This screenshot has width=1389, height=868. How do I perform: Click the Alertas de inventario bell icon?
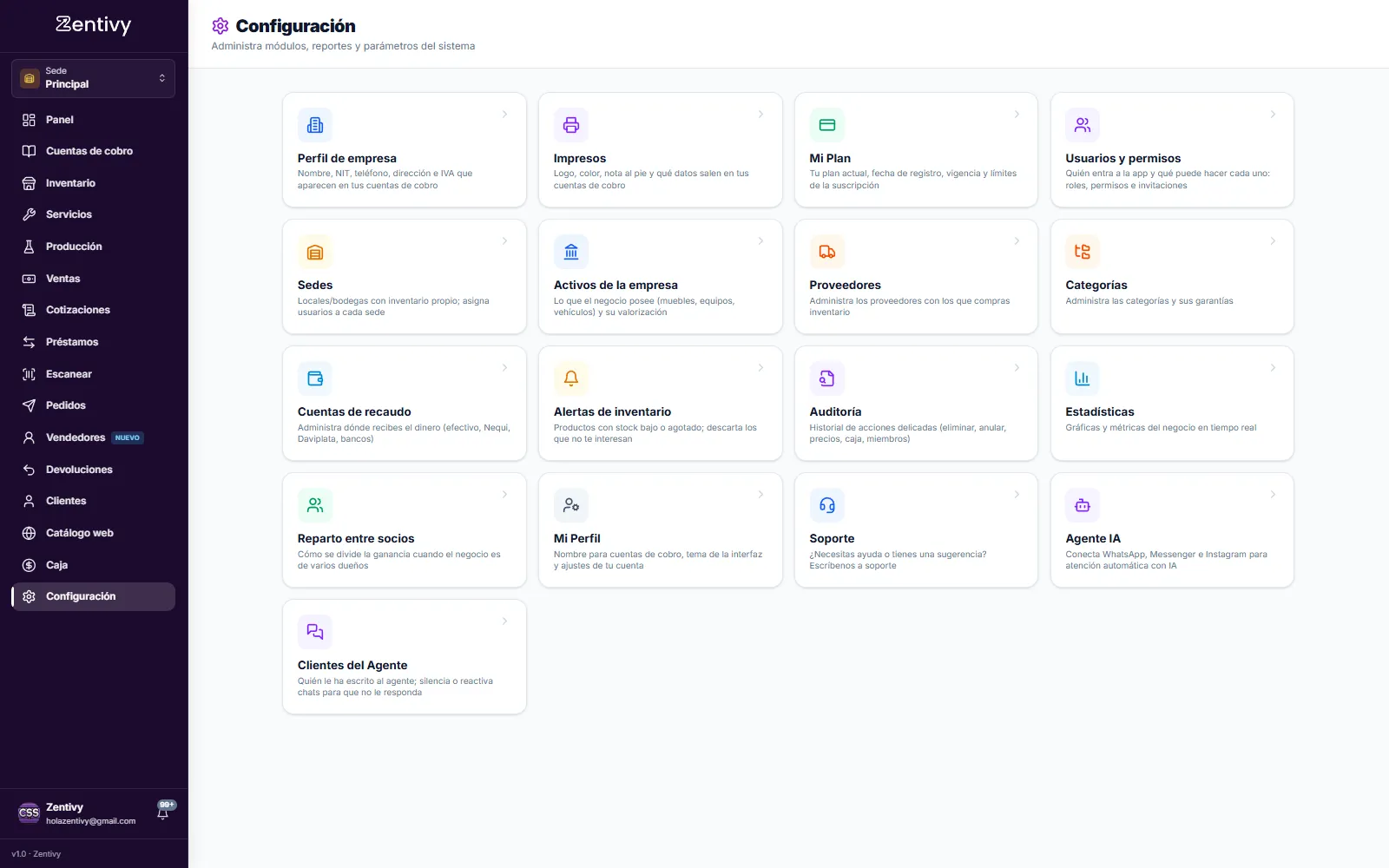coord(571,378)
